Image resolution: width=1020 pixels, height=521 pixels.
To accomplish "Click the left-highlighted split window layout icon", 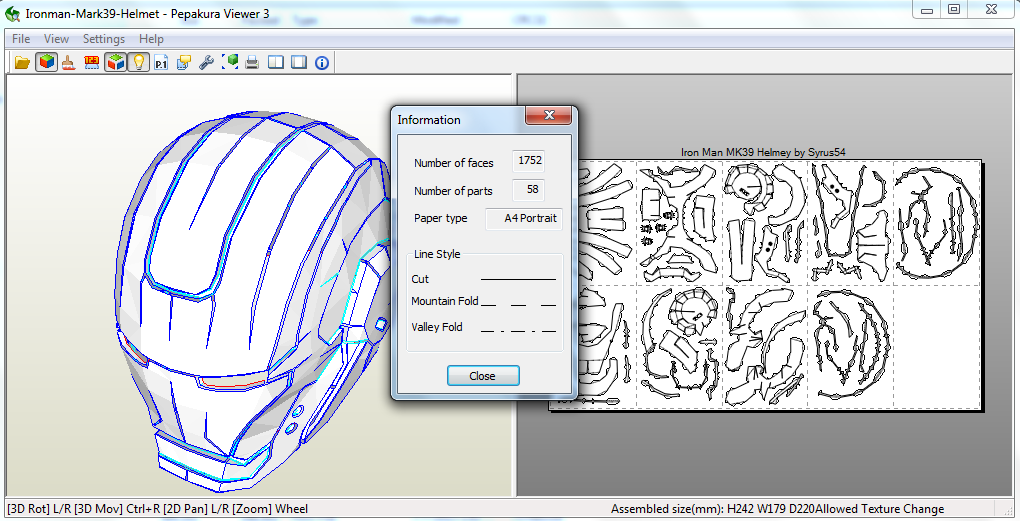I will pos(276,62).
